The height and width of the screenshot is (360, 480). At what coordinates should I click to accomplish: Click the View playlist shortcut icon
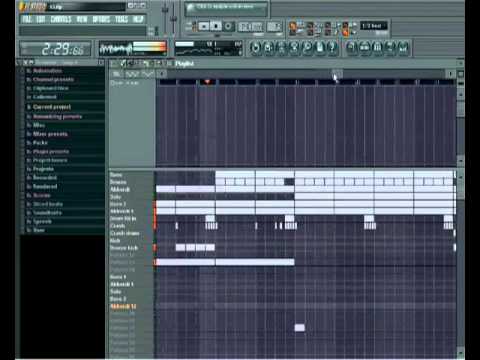[x=352, y=48]
